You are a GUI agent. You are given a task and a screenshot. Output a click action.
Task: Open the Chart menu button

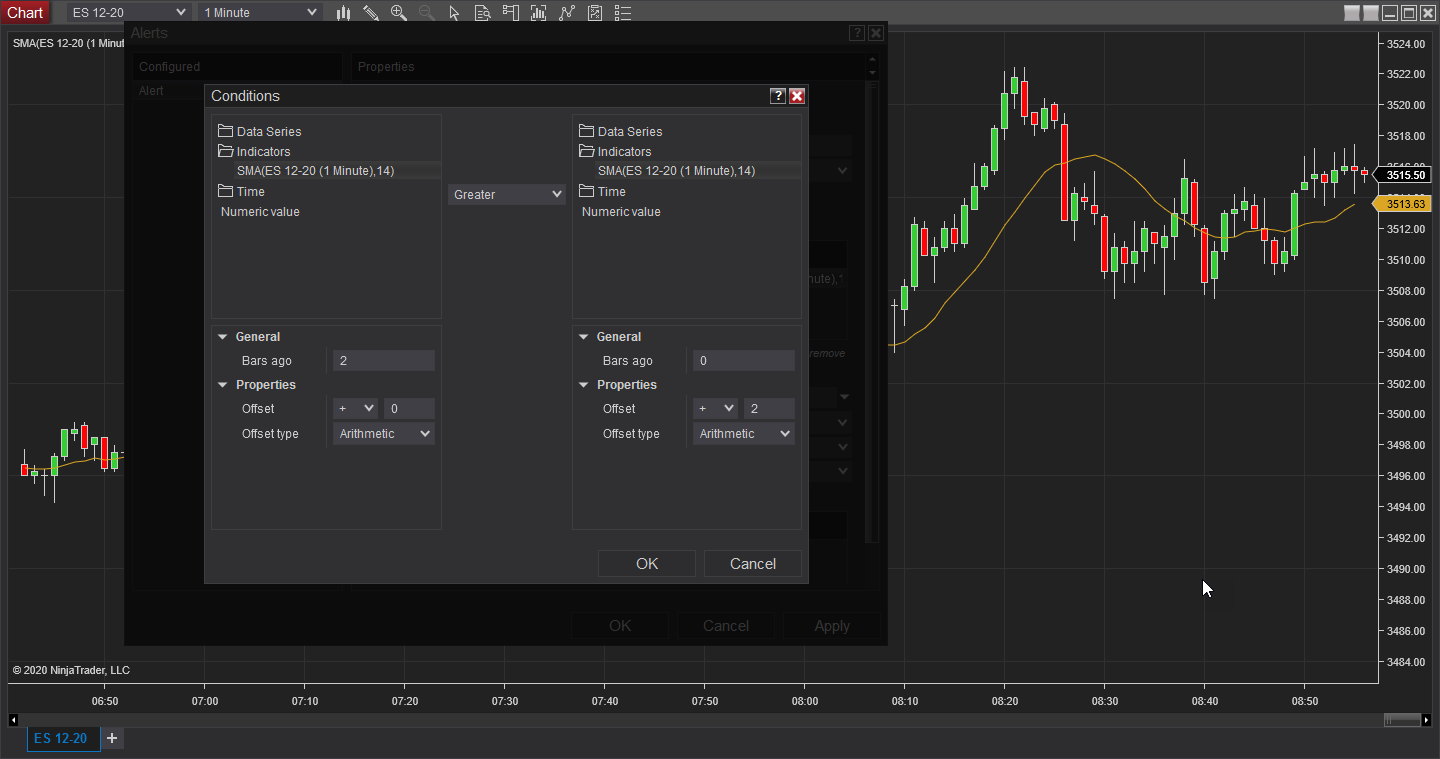(x=25, y=13)
